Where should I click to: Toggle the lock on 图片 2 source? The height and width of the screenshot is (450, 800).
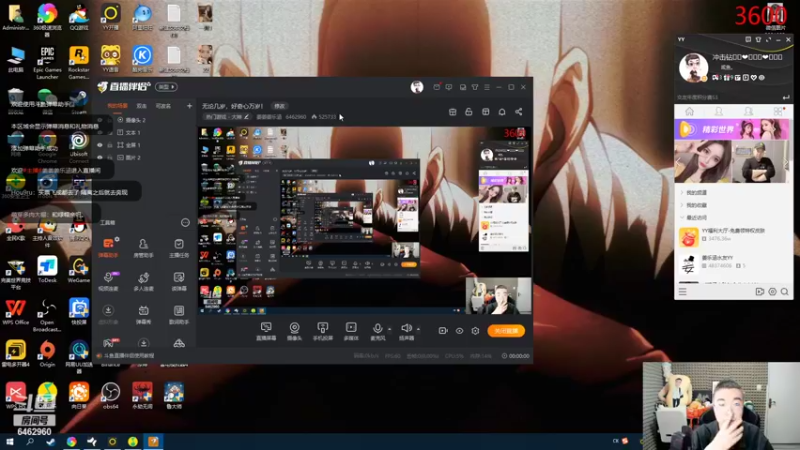pyautogui.click(x=110, y=158)
